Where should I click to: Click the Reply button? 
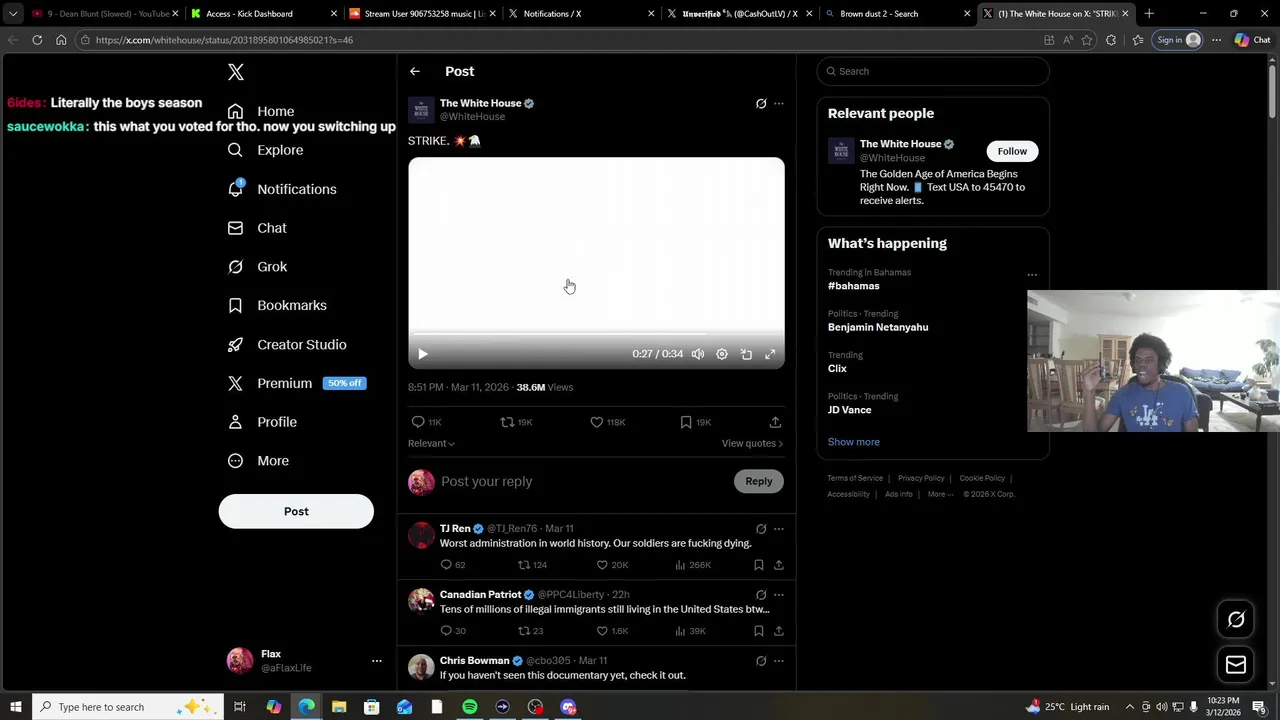758,481
